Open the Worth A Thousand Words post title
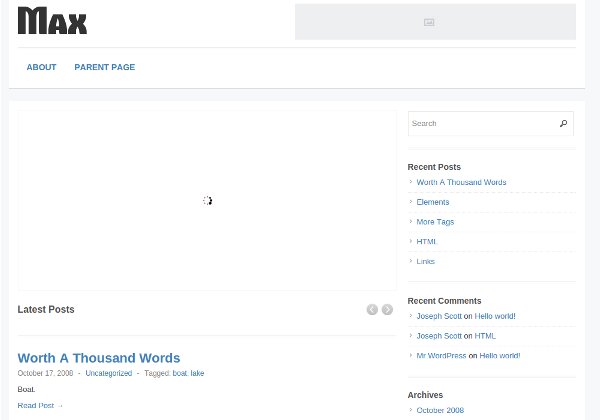600x420 pixels. point(99,358)
